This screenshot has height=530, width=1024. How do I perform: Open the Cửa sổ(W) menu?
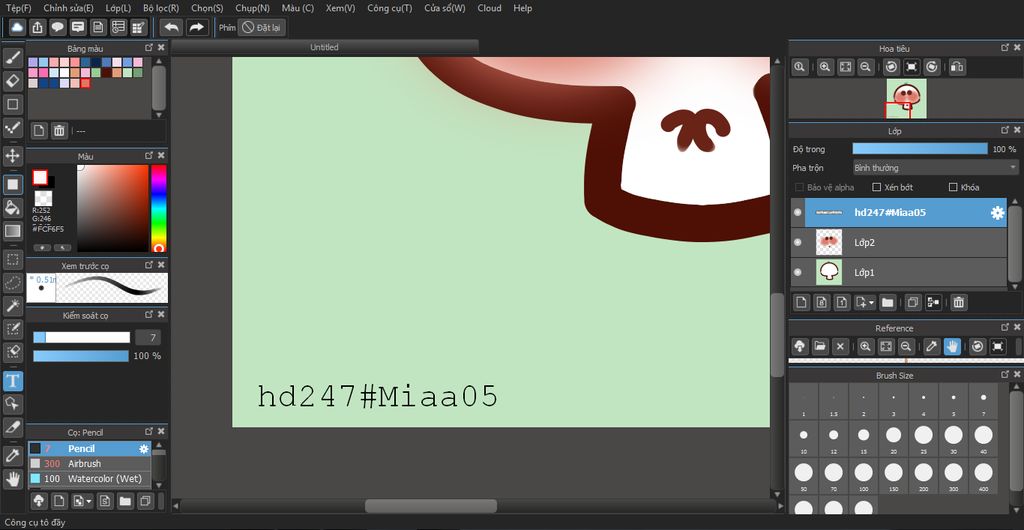point(444,8)
